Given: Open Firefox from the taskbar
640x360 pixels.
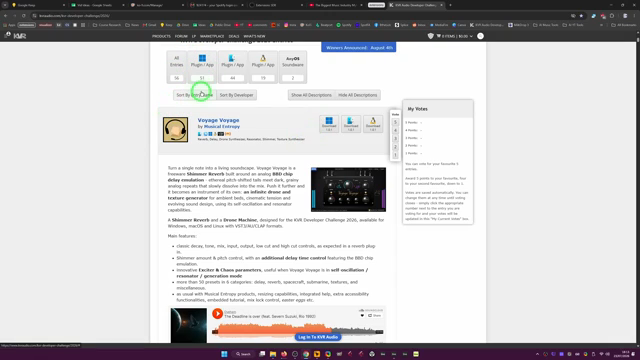Looking at the screenshot, I should click(x=284, y=354).
